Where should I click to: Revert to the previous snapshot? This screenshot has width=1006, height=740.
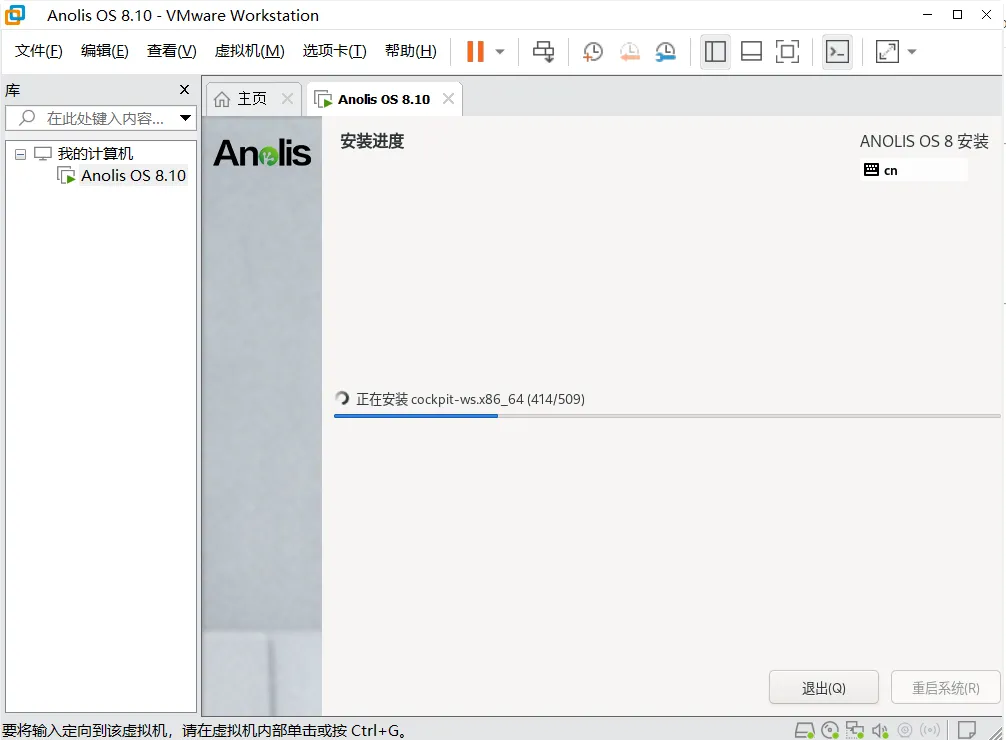coord(629,51)
